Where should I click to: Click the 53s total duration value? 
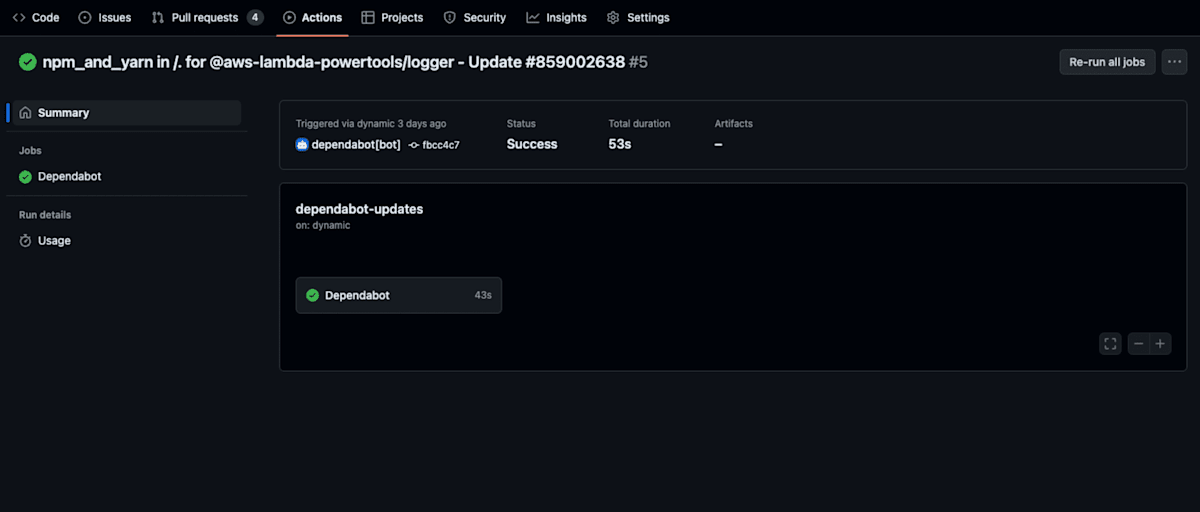(x=620, y=144)
